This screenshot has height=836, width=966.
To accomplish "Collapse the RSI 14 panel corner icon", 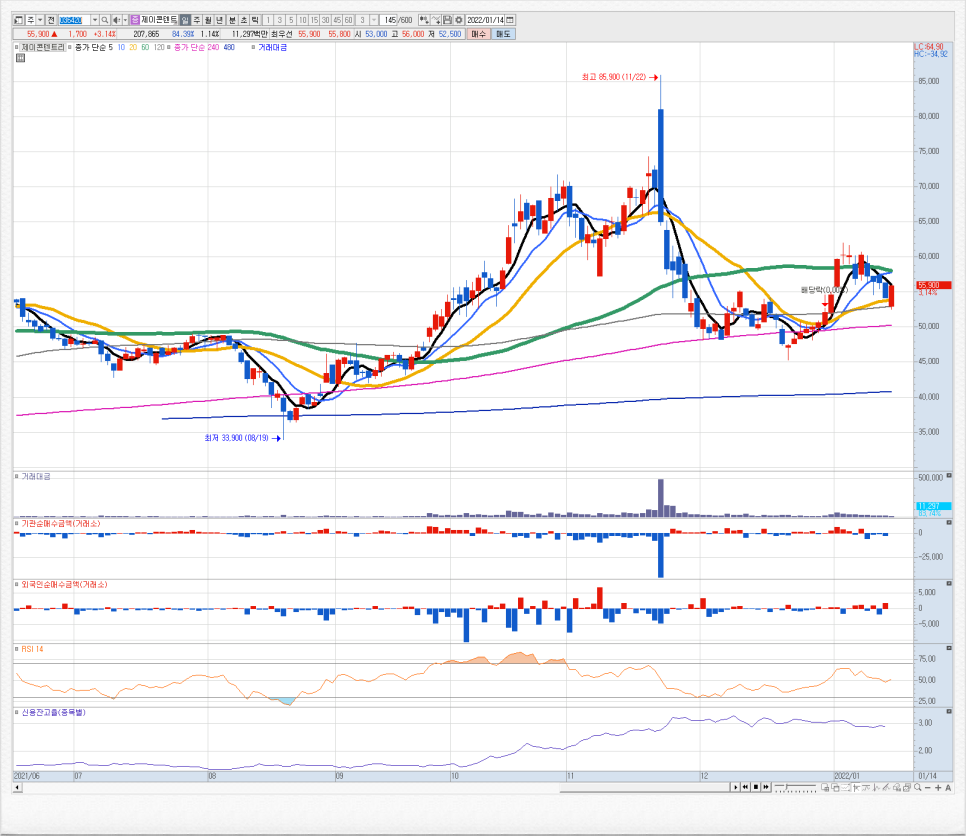I will tap(949, 648).
